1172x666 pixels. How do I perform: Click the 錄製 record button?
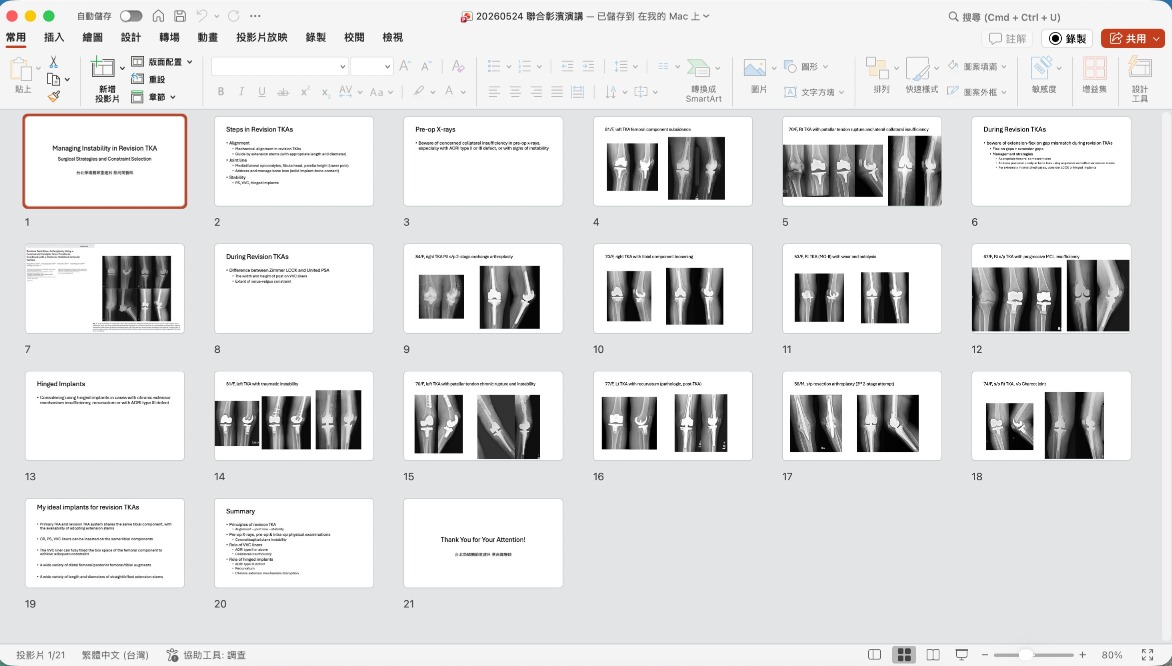[1067, 38]
